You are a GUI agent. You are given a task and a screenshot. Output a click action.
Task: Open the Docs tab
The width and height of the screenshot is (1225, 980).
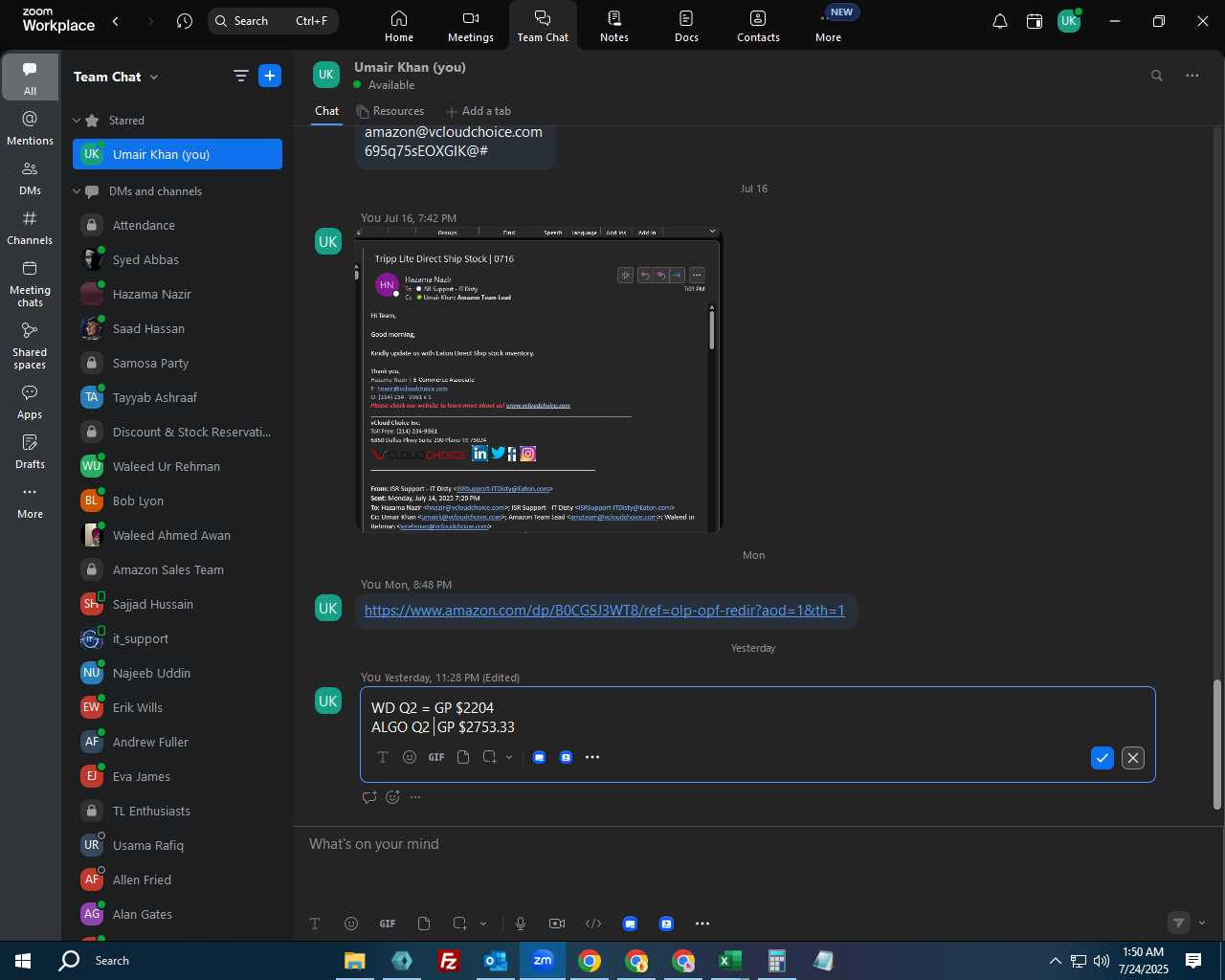686,26
